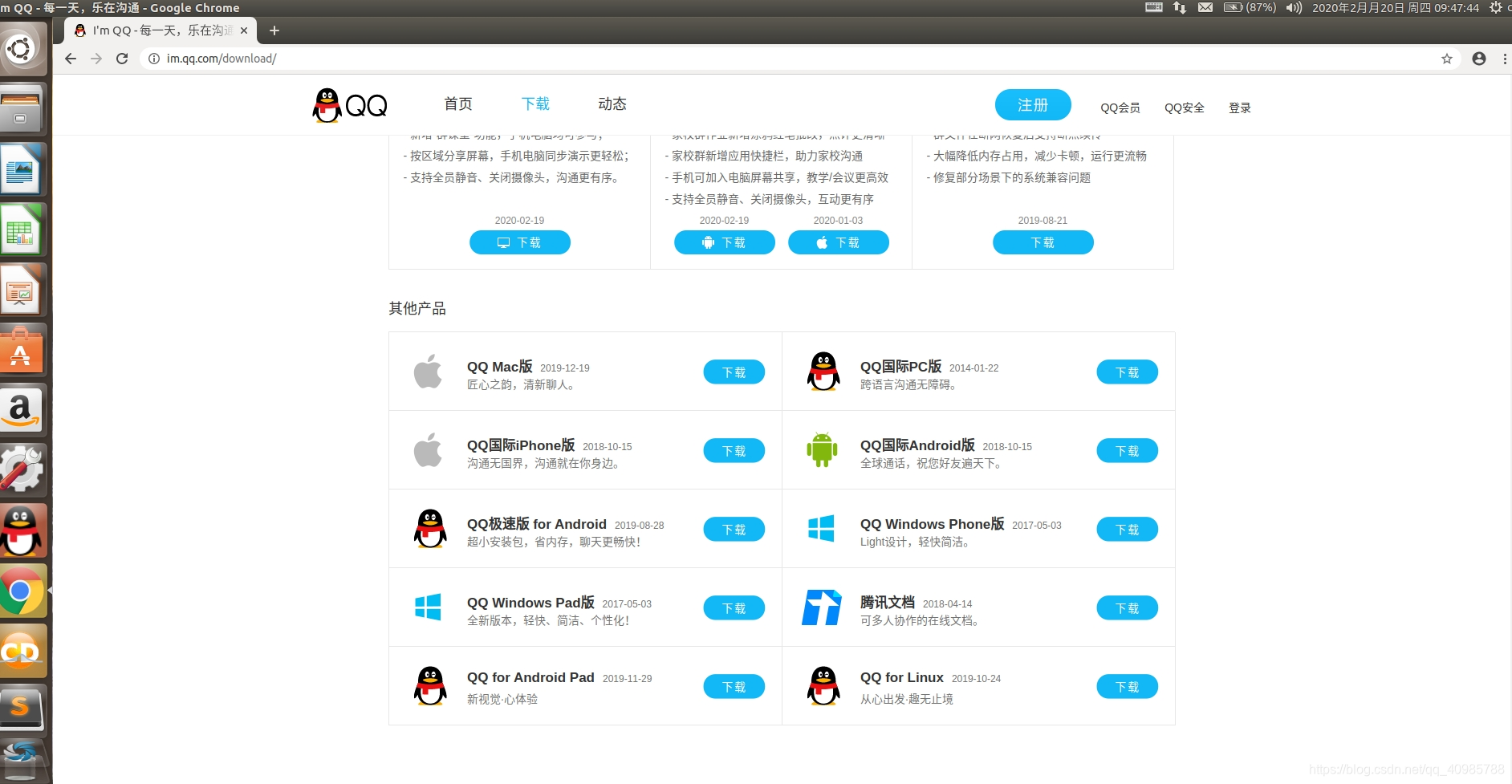Click the 登录 login link
This screenshot has height=784, width=1512.
tap(1240, 108)
